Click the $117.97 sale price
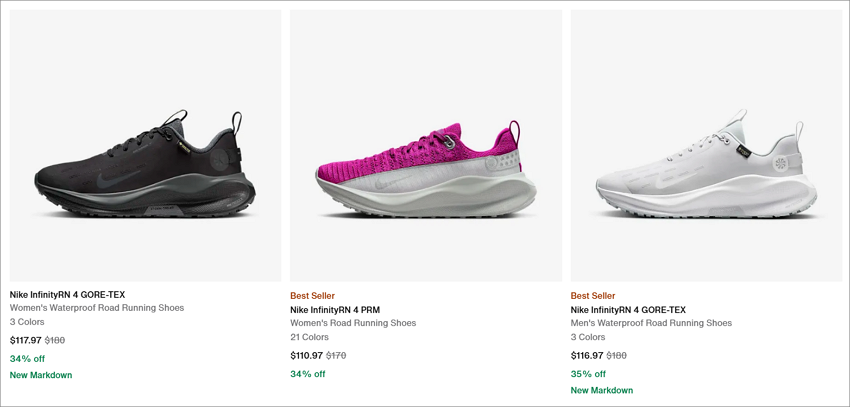This screenshot has height=407, width=850. (25, 340)
